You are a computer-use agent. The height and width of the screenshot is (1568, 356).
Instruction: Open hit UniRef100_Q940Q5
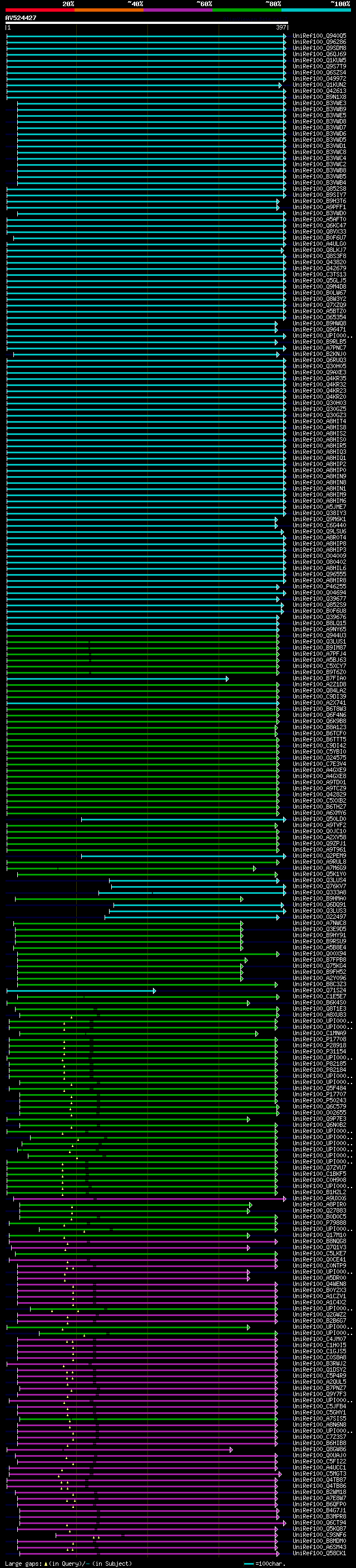tap(319, 36)
